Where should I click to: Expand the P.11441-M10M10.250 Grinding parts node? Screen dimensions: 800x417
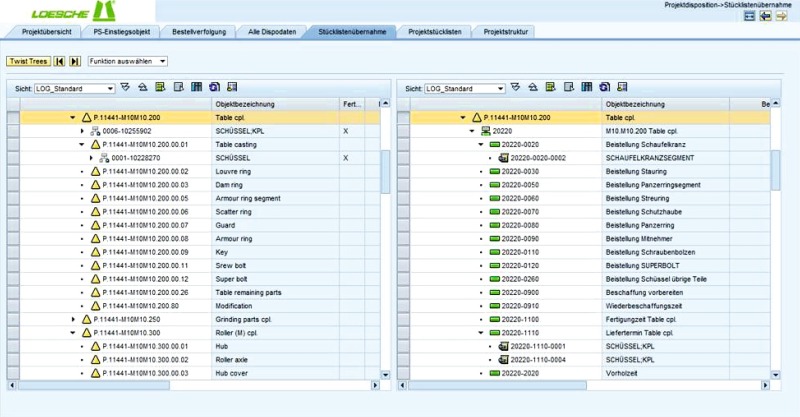[x=73, y=319]
